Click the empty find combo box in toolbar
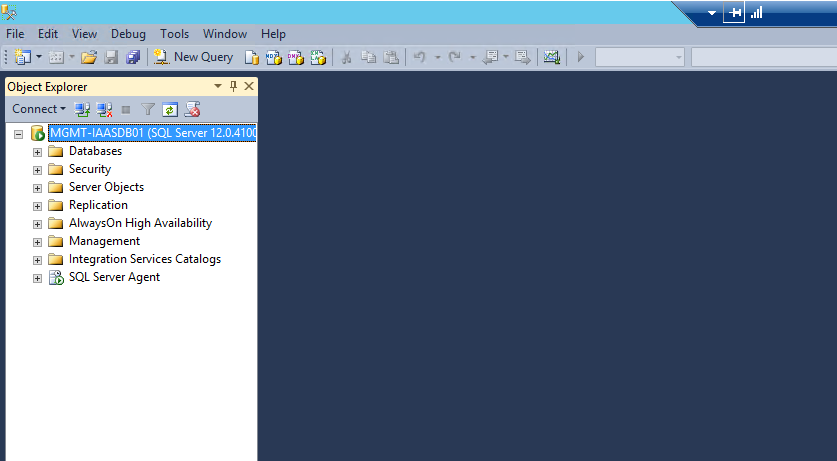The image size is (837, 461). pyautogui.click(x=764, y=57)
